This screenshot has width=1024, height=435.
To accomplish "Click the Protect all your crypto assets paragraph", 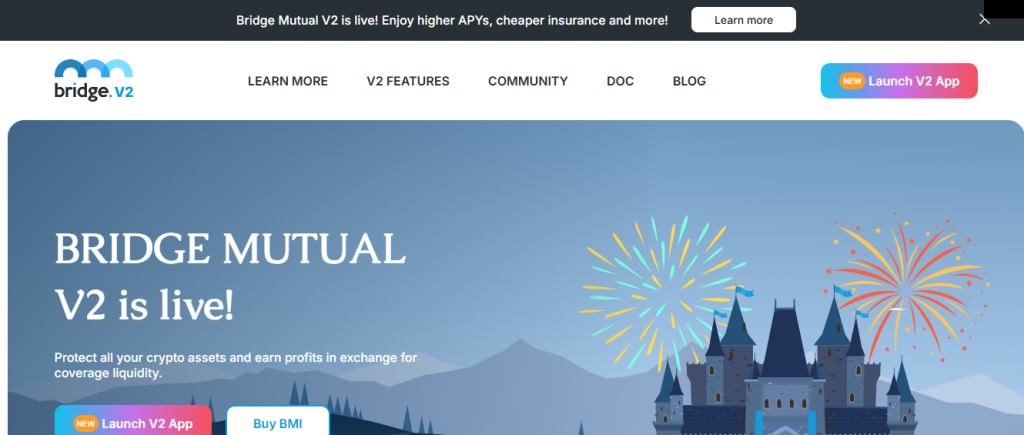I will [235, 365].
